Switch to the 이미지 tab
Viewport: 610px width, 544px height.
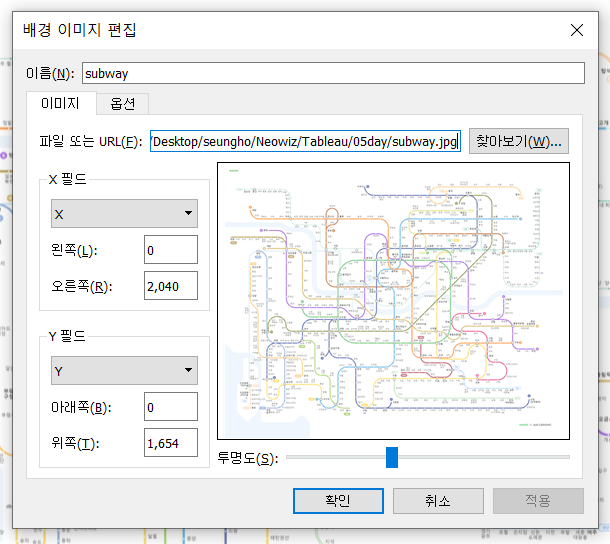click(61, 104)
